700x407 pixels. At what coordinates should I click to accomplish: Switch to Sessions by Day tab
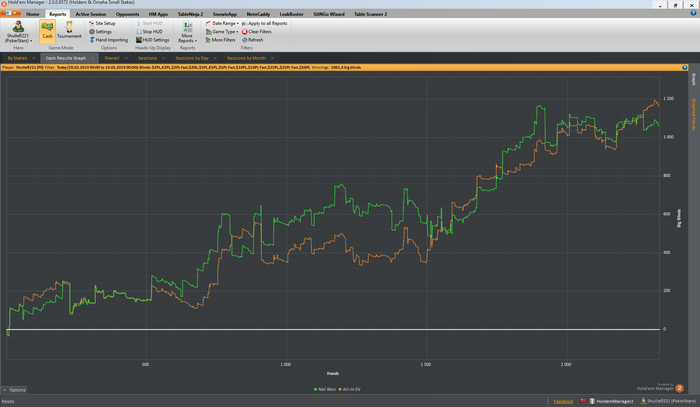pos(192,58)
